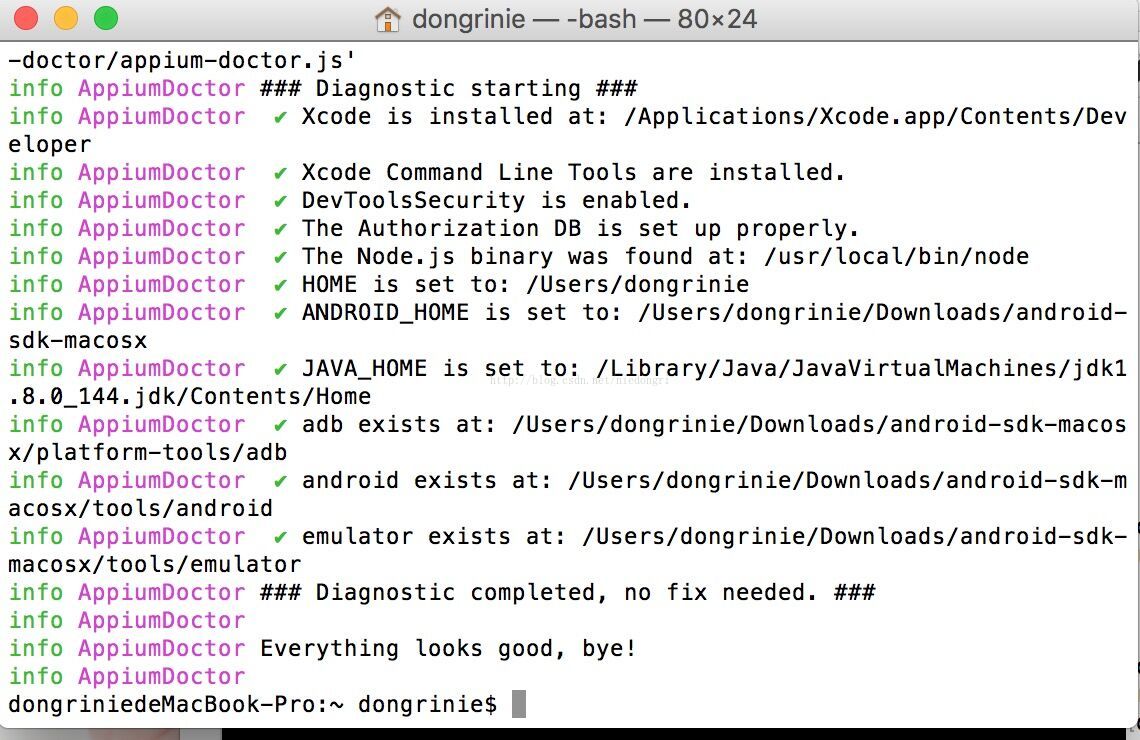Click the line 'acosx/tools/android'
Screen dimensions: 1140x740
[x=140, y=508]
